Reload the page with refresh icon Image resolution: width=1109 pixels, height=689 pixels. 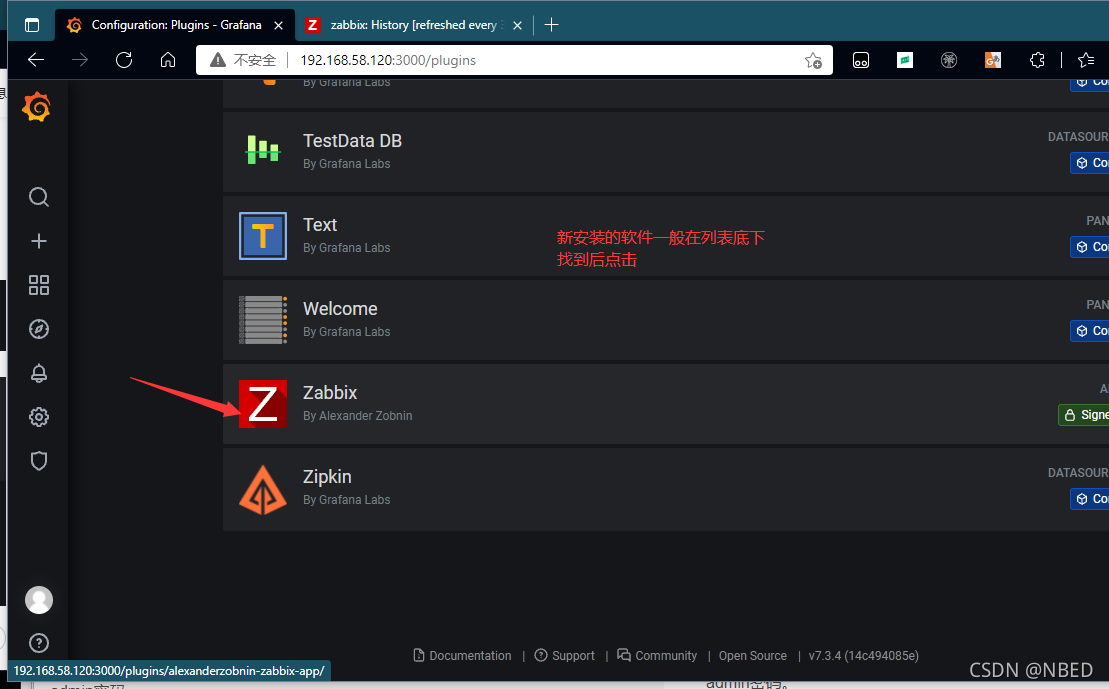[124, 60]
